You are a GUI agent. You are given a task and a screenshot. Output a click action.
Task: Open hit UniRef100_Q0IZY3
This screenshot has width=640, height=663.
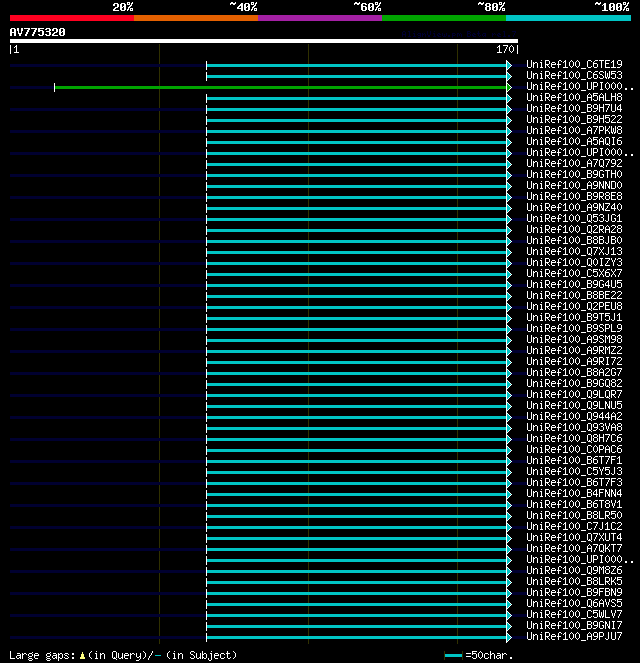[x=574, y=262]
